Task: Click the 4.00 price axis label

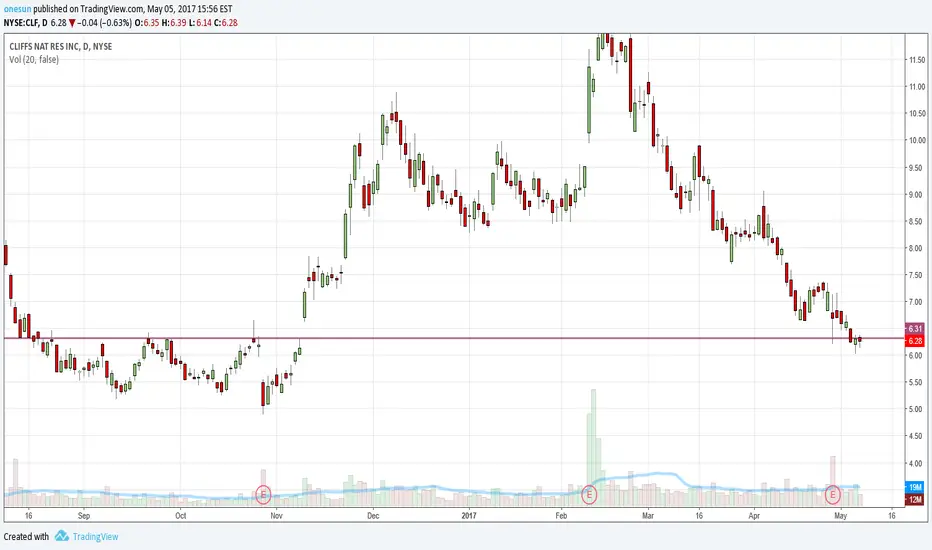Action: tap(915, 463)
